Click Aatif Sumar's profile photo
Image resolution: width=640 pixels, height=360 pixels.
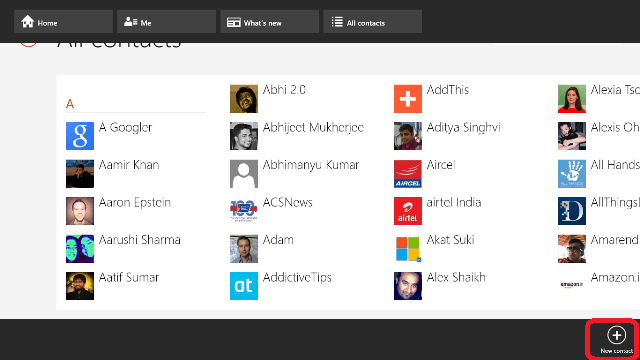(x=80, y=286)
